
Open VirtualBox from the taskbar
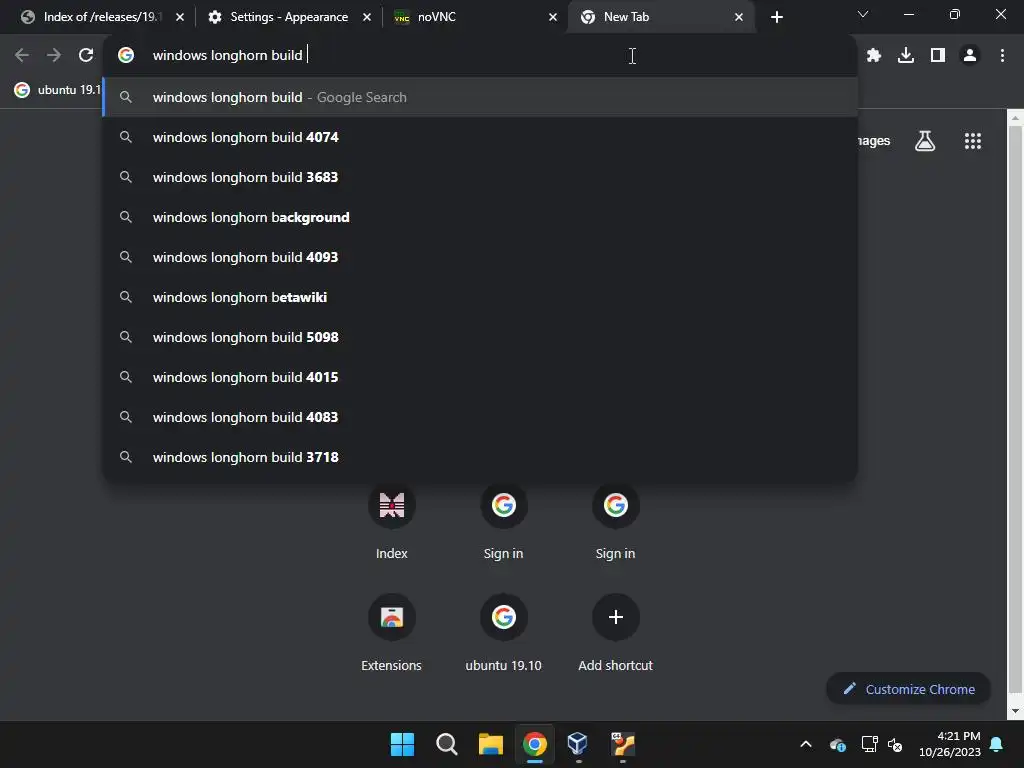pos(579,744)
